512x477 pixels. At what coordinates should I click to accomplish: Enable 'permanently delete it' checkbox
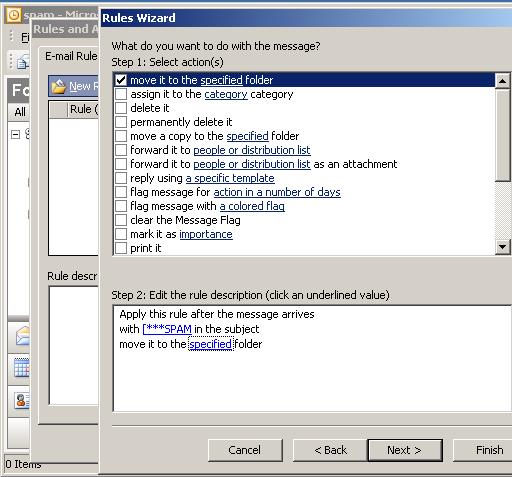(121, 122)
